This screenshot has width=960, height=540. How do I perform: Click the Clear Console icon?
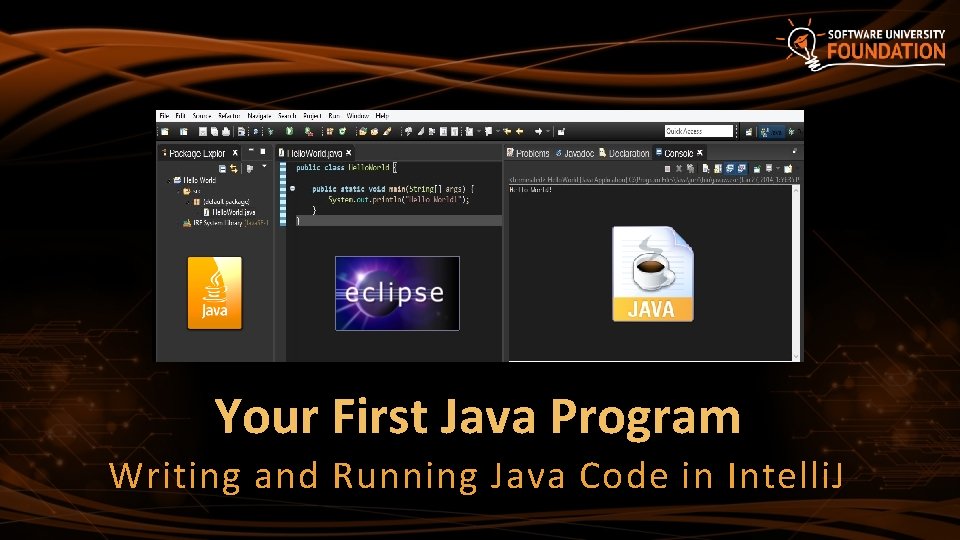pyautogui.click(x=705, y=168)
